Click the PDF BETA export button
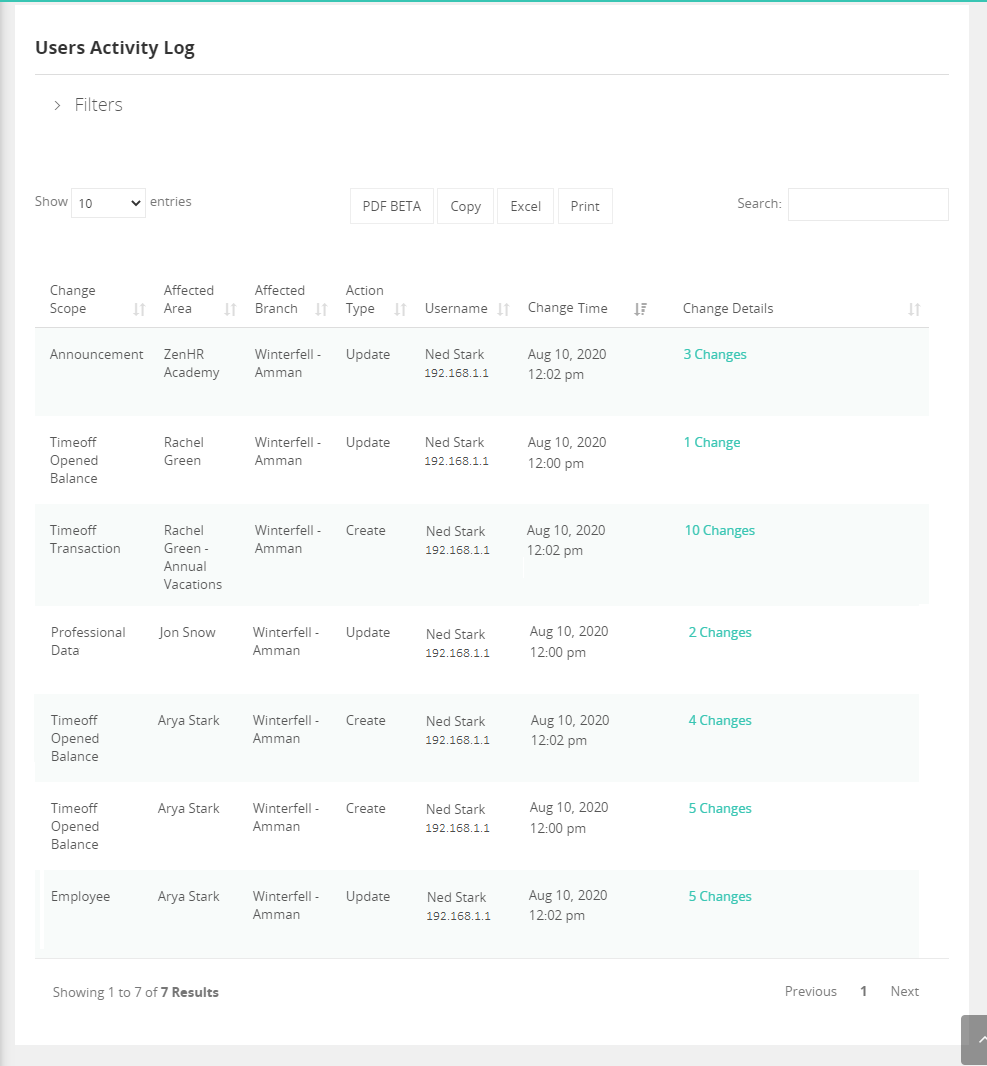This screenshot has height=1066, width=987. click(392, 206)
